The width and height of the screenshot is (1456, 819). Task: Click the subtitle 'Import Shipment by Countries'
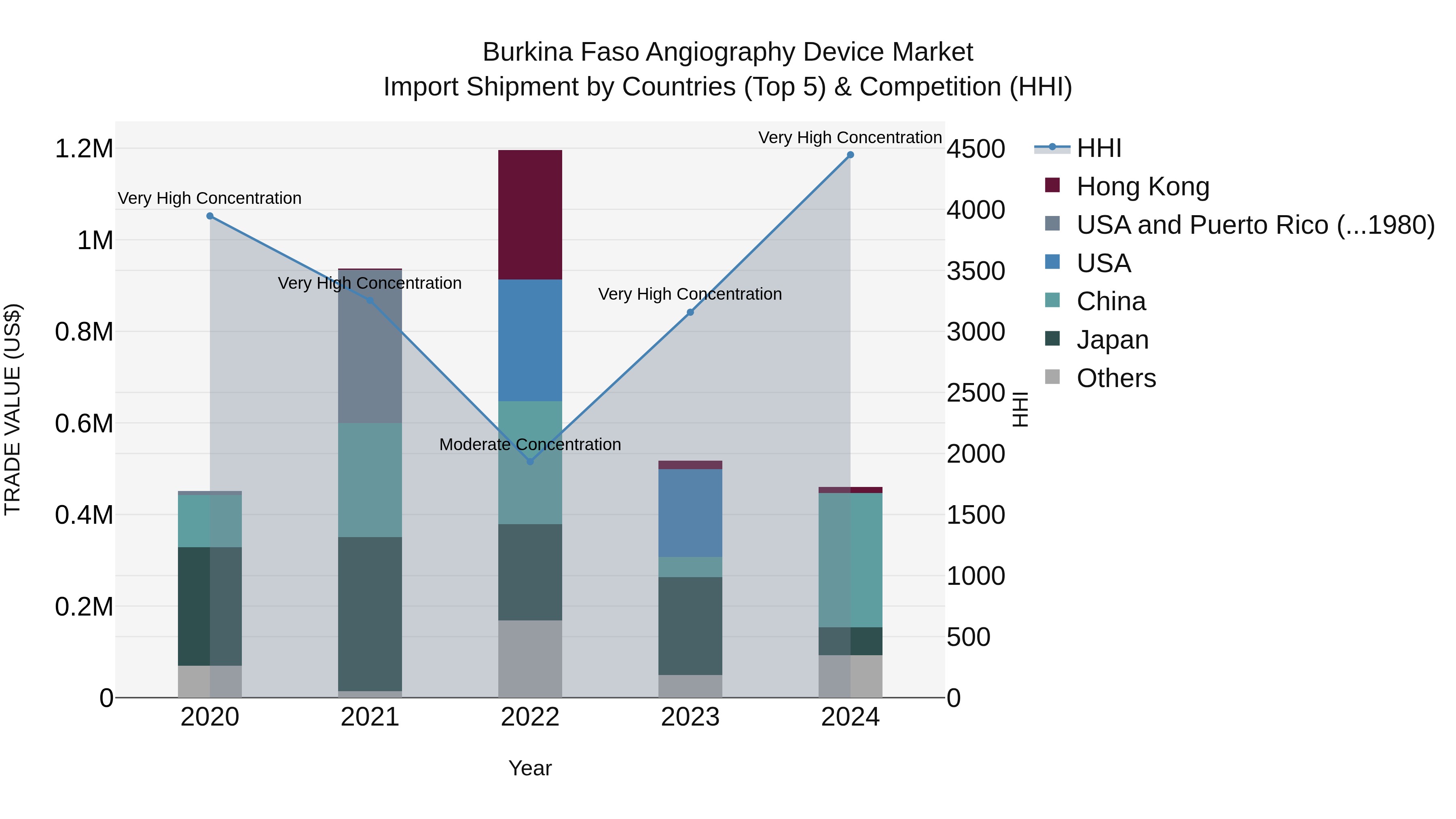[x=561, y=87]
